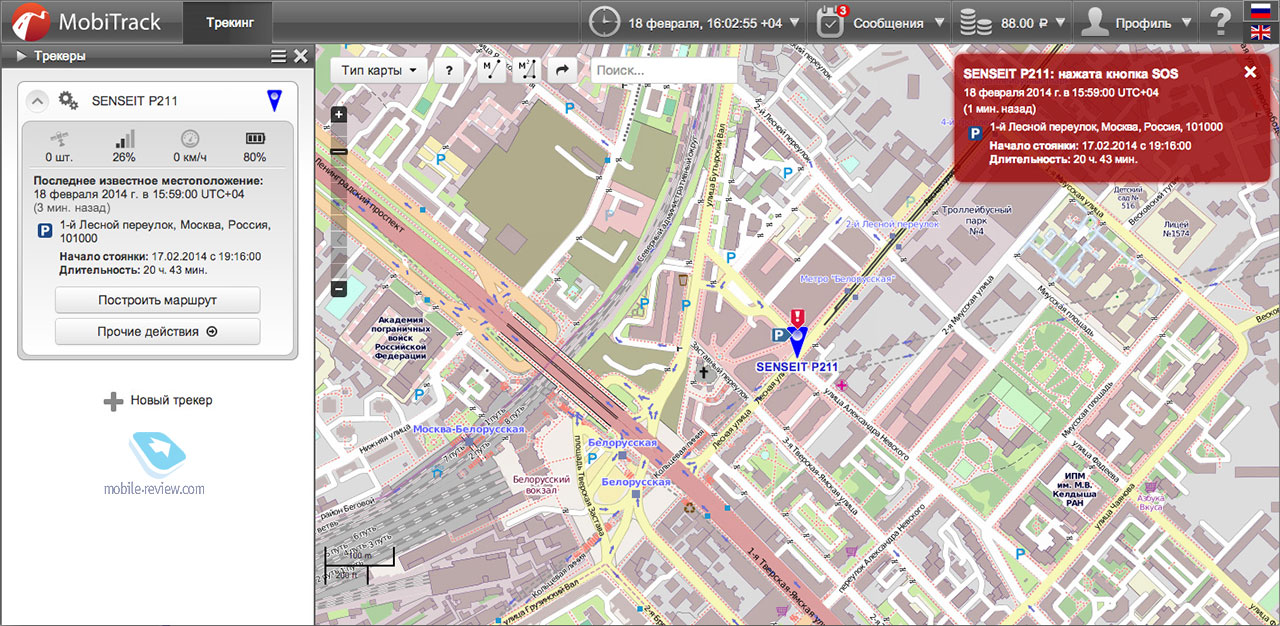Viewport: 1280px width, 626px height.
Task: Switch to the Трекинг tab
Action: [x=230, y=21]
